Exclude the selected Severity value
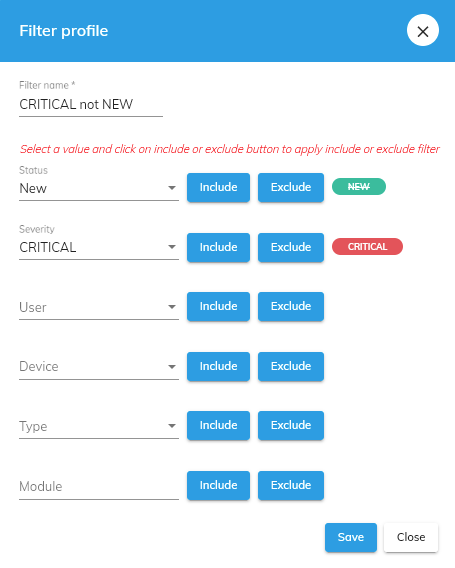 pos(291,247)
